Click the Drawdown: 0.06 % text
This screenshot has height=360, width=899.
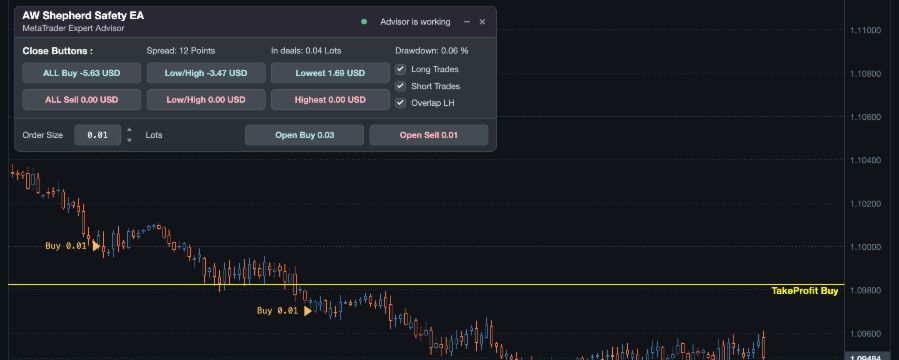pos(432,50)
